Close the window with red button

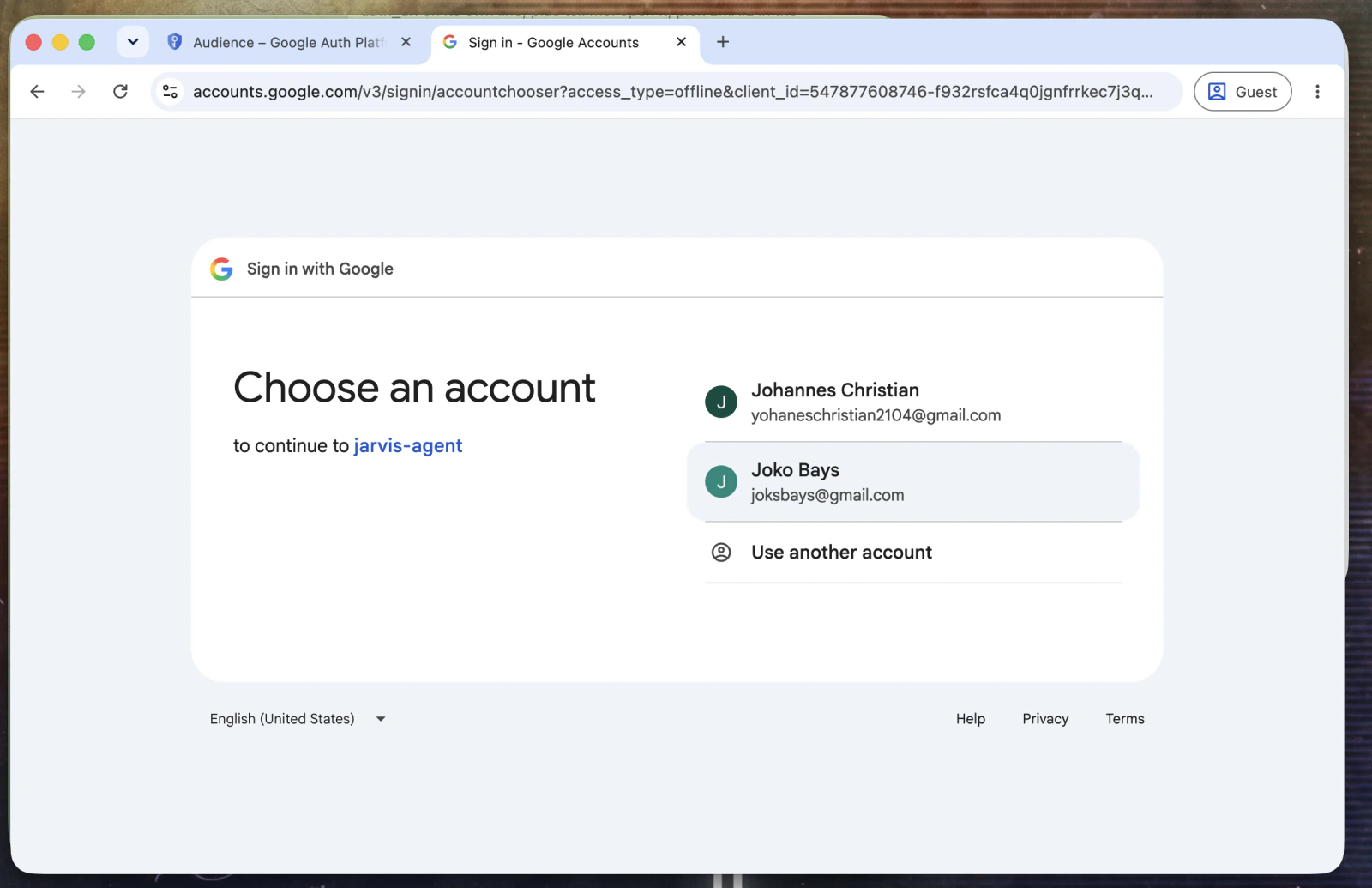(x=33, y=42)
